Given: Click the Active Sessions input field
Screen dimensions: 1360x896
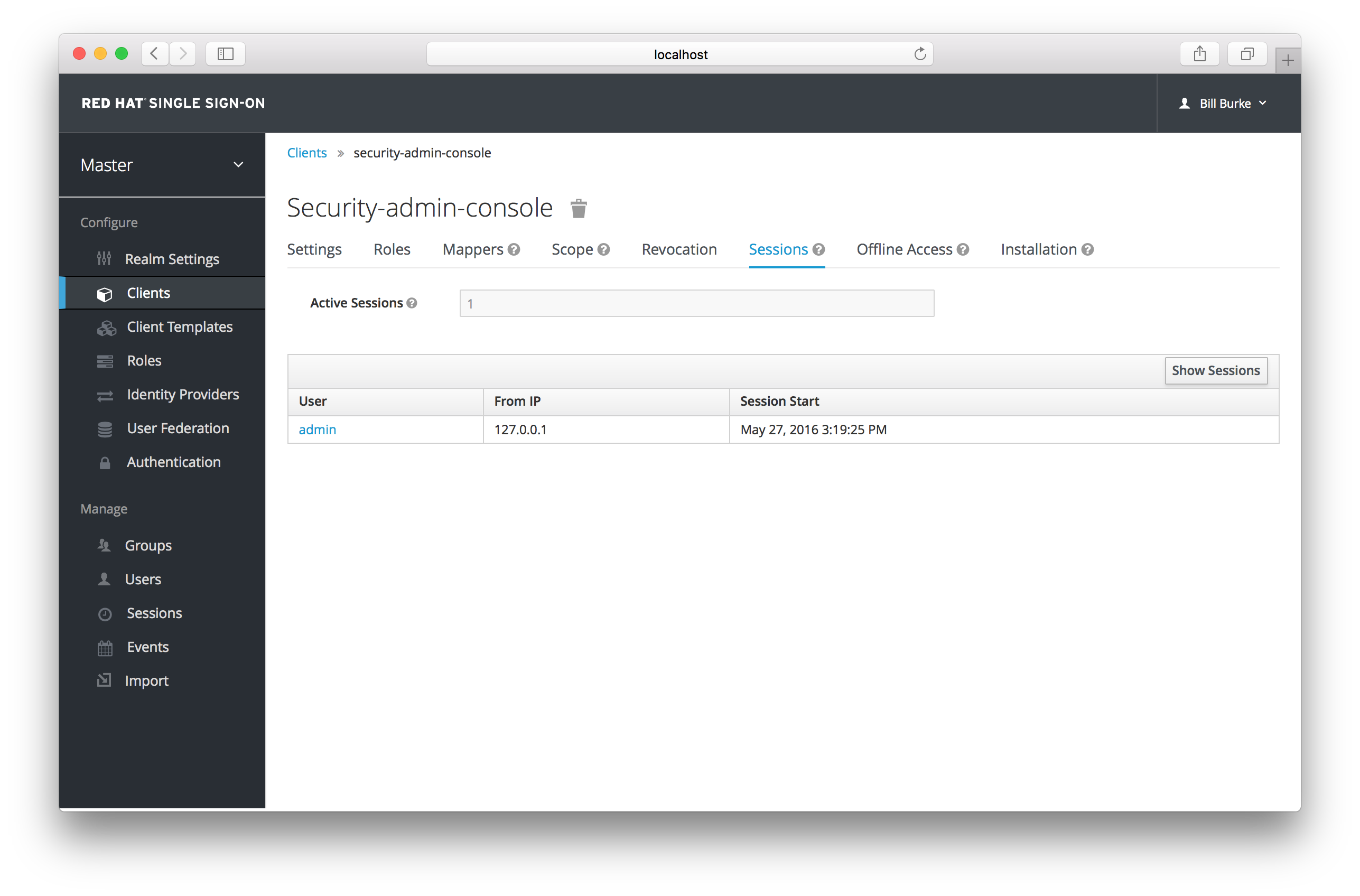Looking at the screenshot, I should click(x=696, y=302).
